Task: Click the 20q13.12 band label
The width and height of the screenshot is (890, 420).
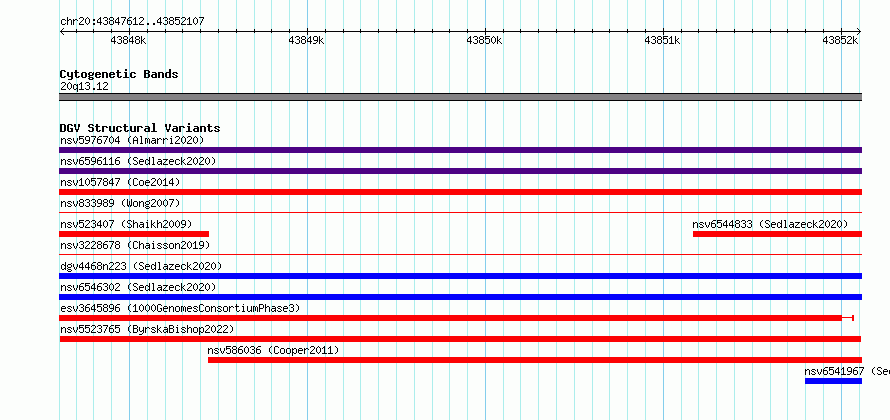Action: click(x=84, y=87)
